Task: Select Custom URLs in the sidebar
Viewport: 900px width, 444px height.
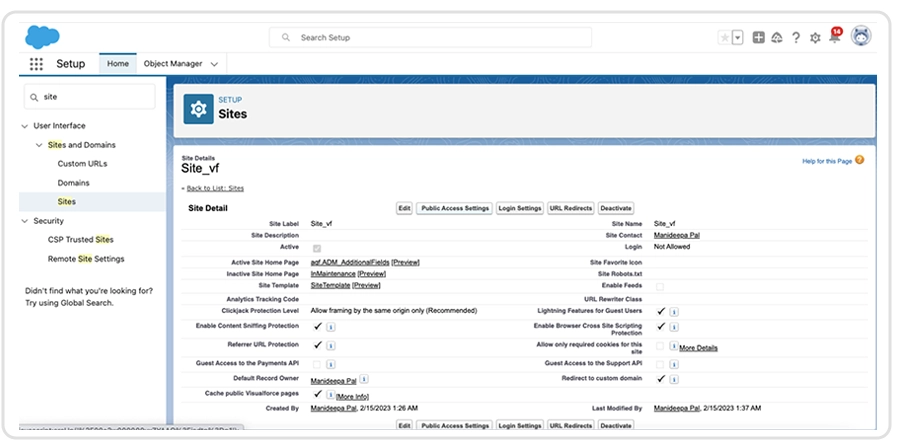Action: click(82, 164)
